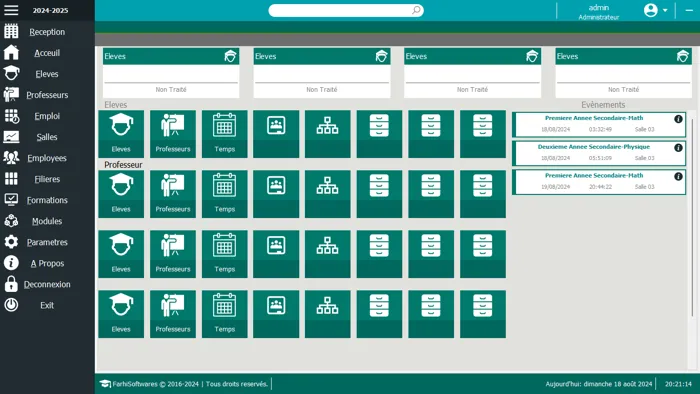Click the 20:21:14 clock in status bar
Image resolution: width=700 pixels, height=394 pixels.
[678, 384]
